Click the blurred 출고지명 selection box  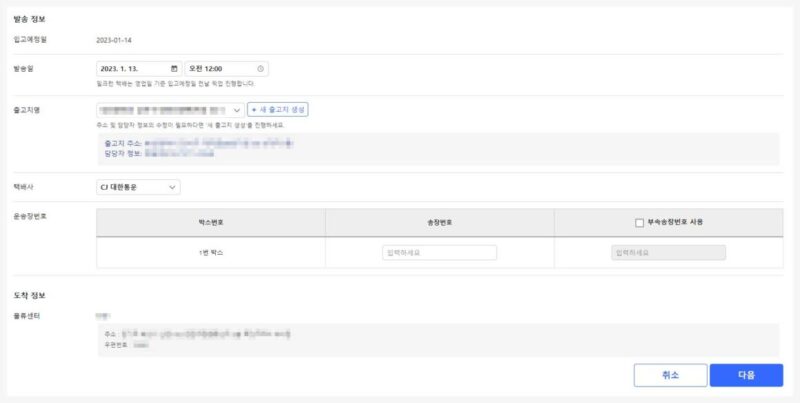tap(163, 109)
